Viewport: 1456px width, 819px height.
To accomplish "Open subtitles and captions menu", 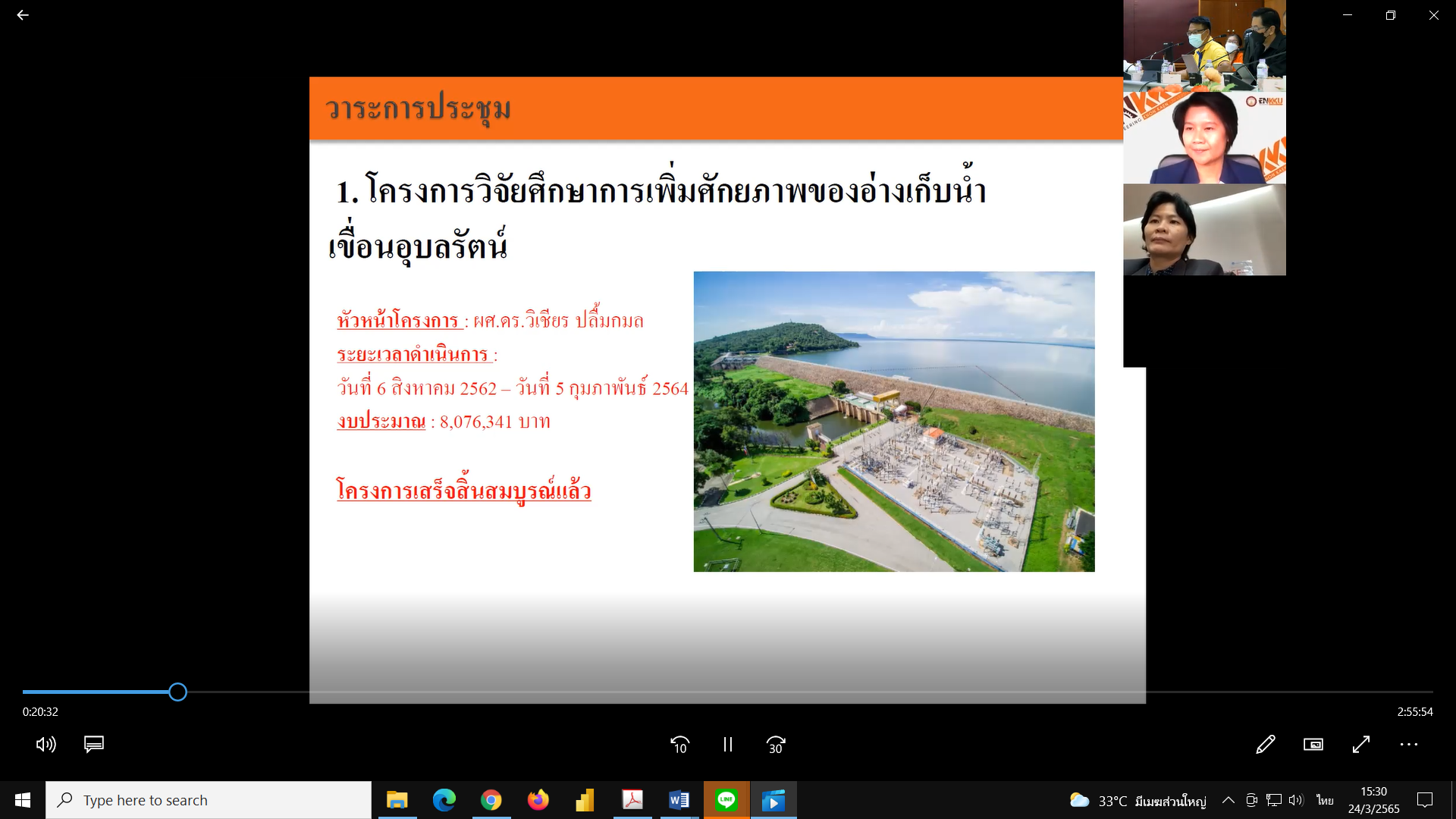I will (94, 745).
